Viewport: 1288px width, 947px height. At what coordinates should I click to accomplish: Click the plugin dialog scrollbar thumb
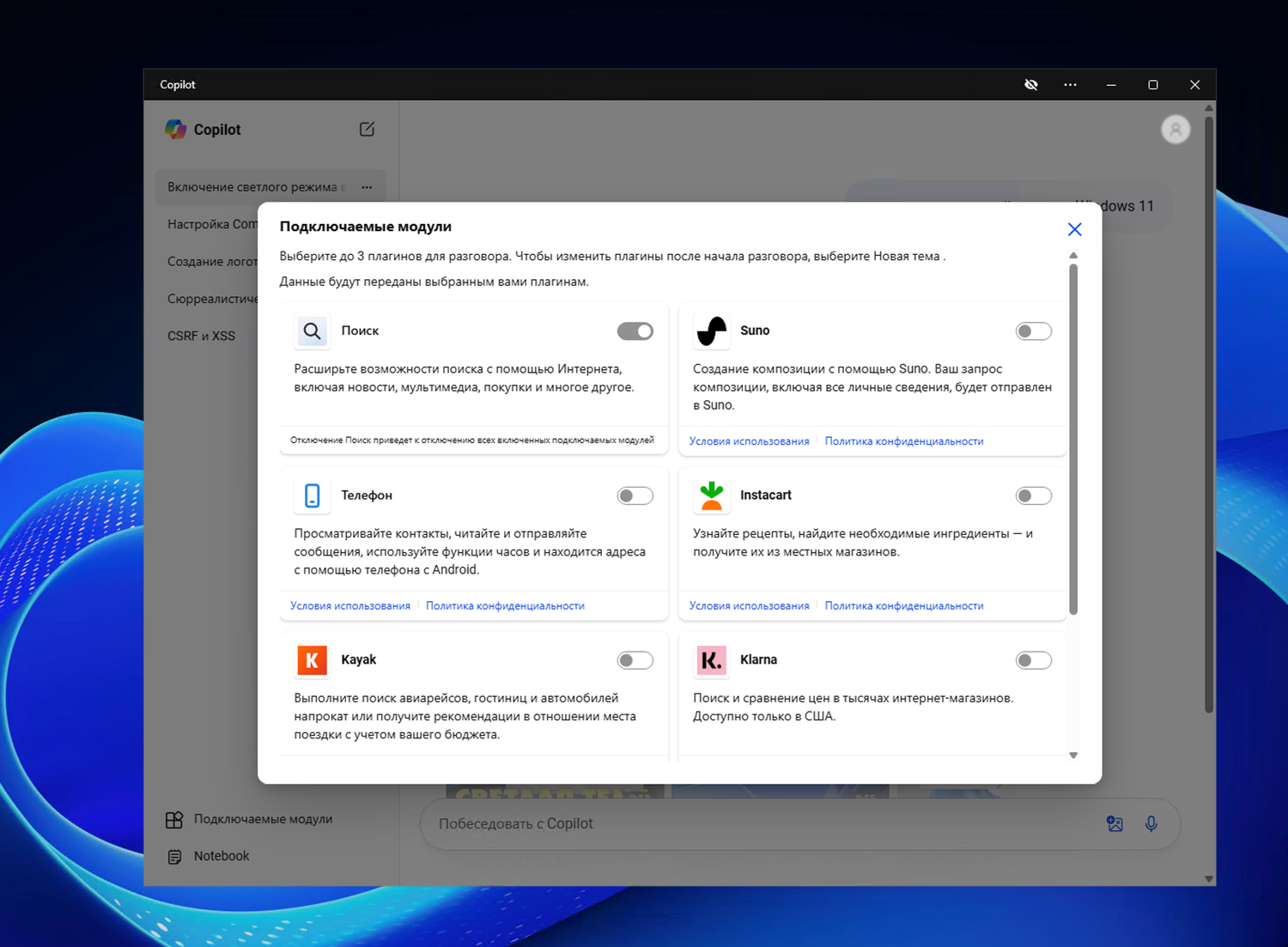(1073, 440)
